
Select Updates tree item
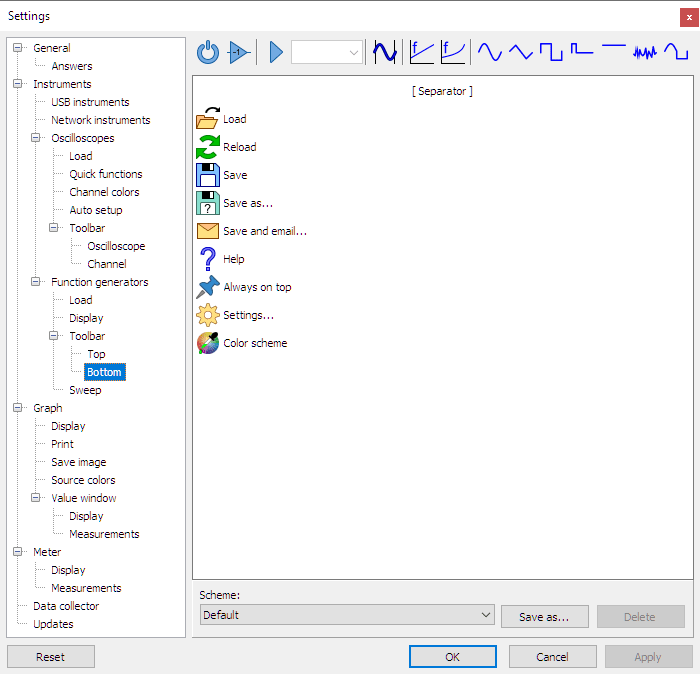(53, 624)
